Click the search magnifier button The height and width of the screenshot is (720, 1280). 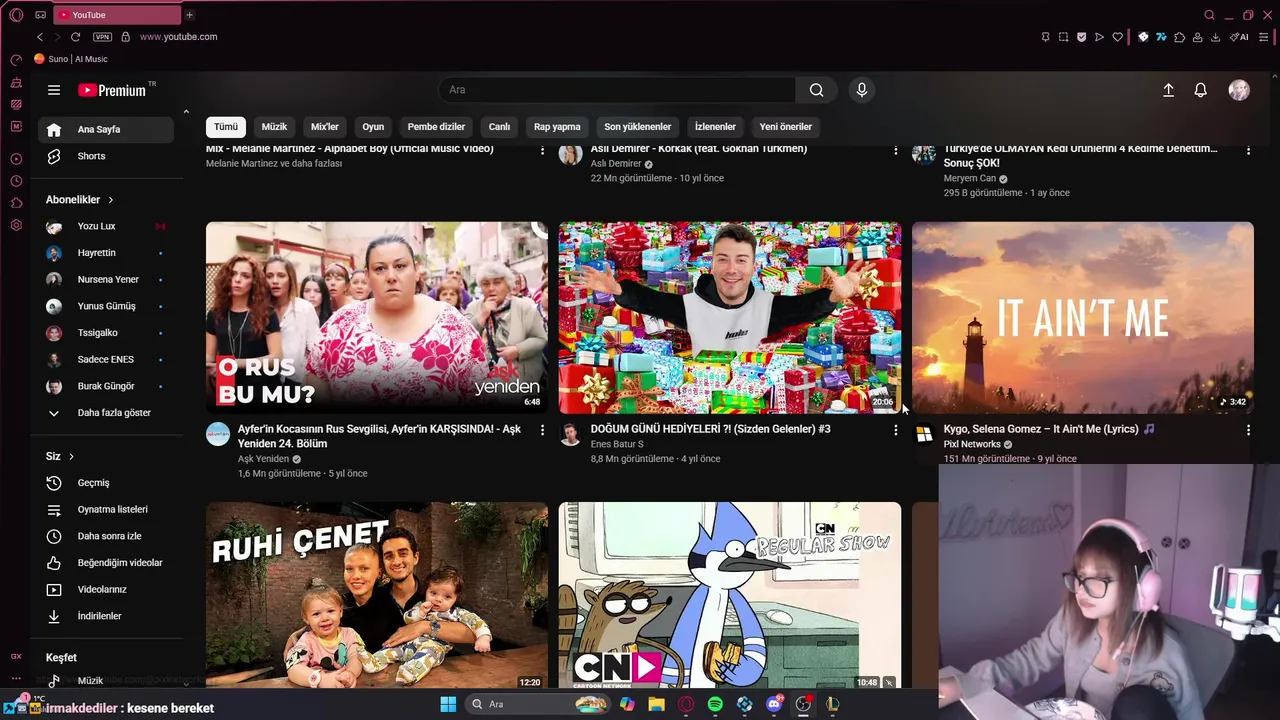click(x=816, y=90)
